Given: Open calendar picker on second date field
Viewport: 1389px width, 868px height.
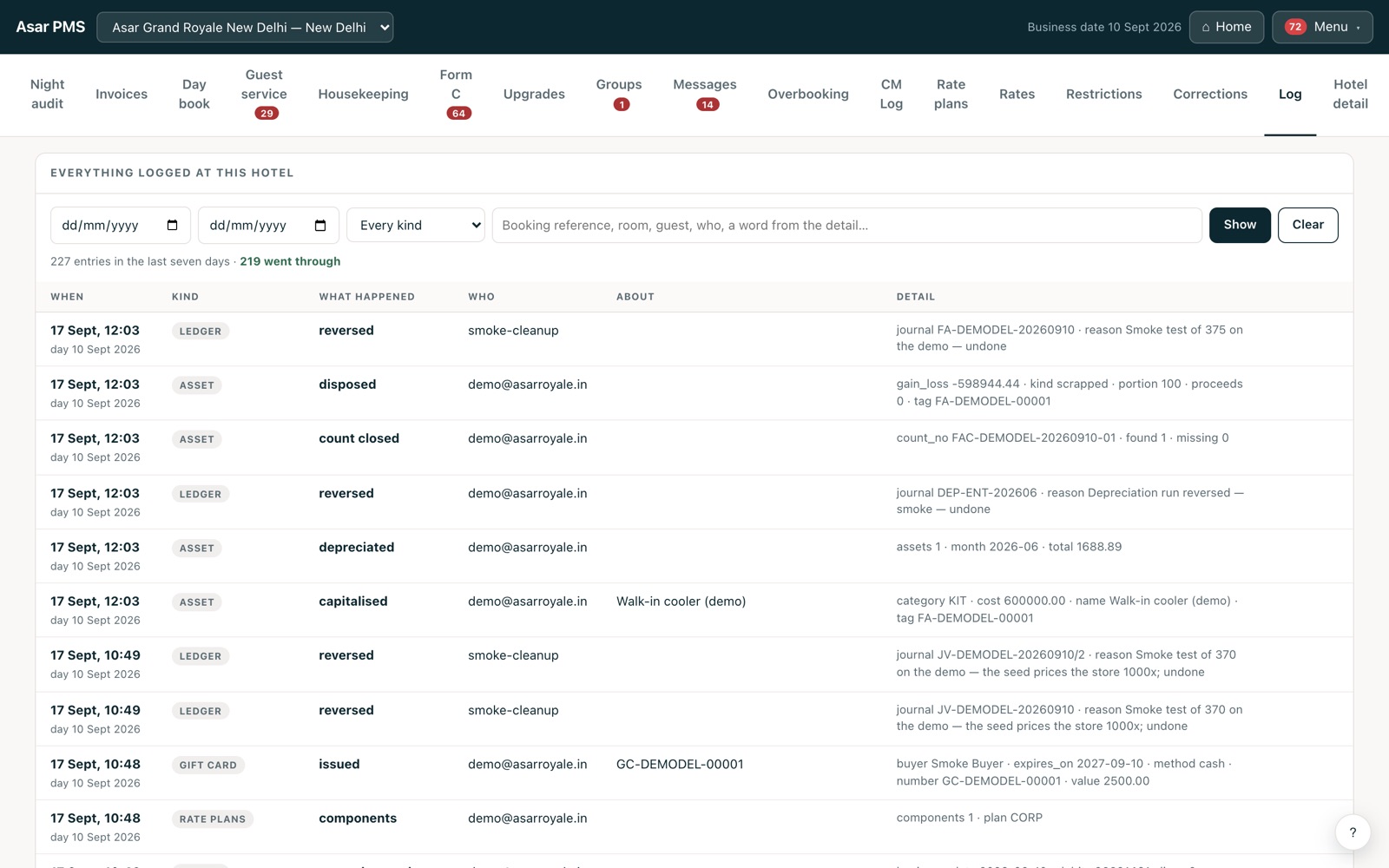Looking at the screenshot, I should click(320, 225).
